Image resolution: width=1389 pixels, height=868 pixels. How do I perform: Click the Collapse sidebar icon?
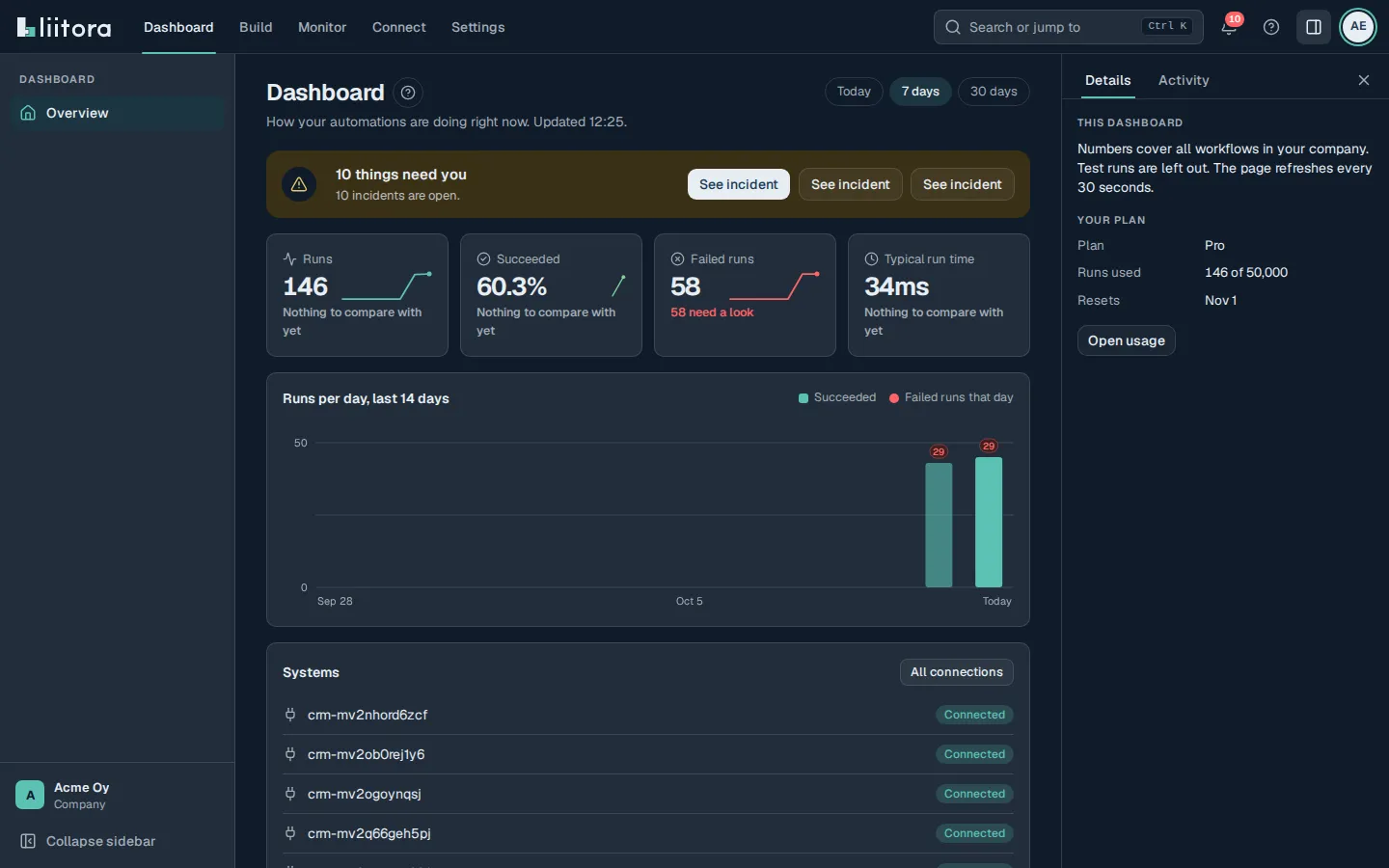click(28, 841)
